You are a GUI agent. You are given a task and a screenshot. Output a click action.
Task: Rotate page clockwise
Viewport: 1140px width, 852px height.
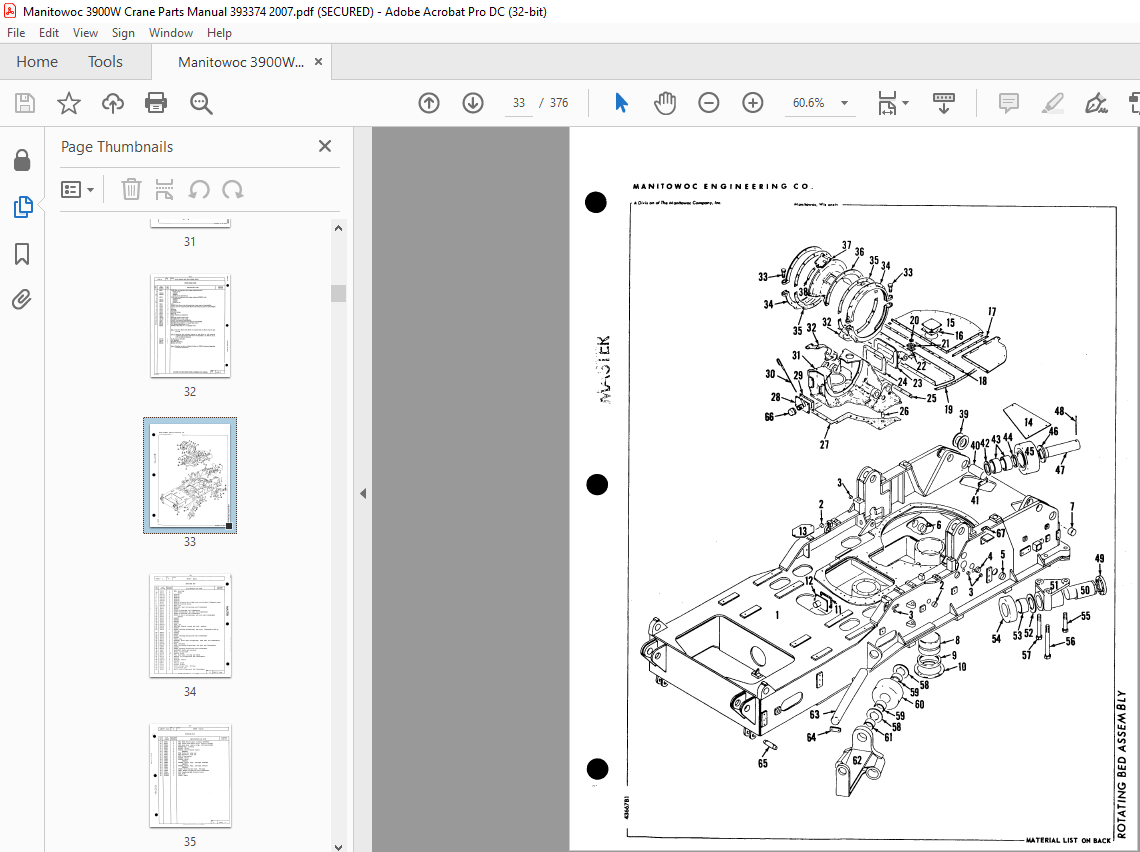(233, 190)
